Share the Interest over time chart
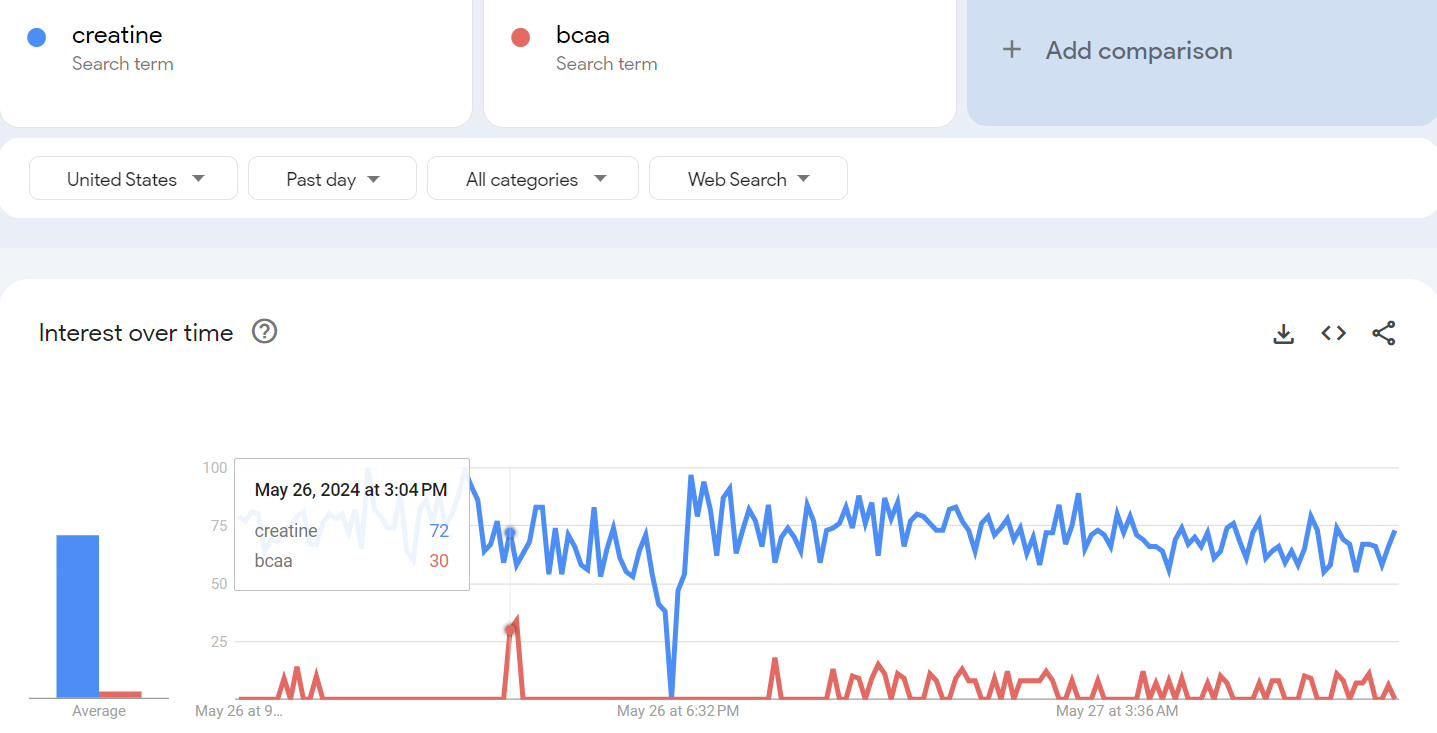Viewport: 1437px width, 733px height. 1384,333
